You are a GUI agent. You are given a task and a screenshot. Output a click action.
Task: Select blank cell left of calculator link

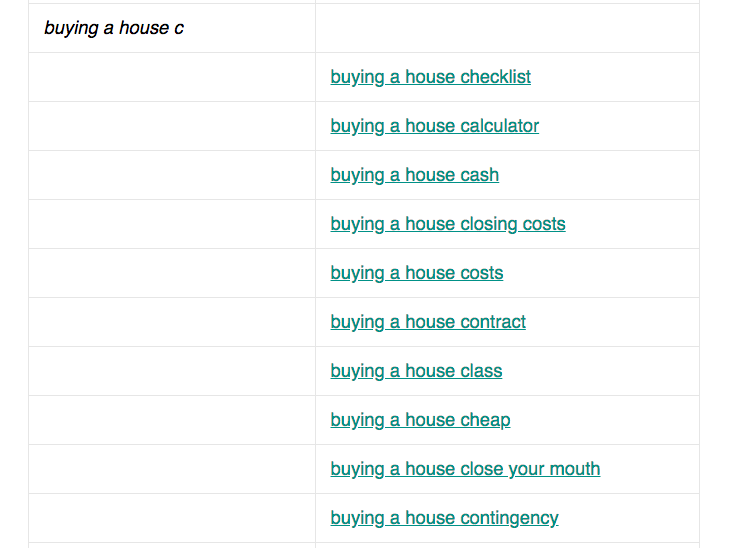[172, 126]
